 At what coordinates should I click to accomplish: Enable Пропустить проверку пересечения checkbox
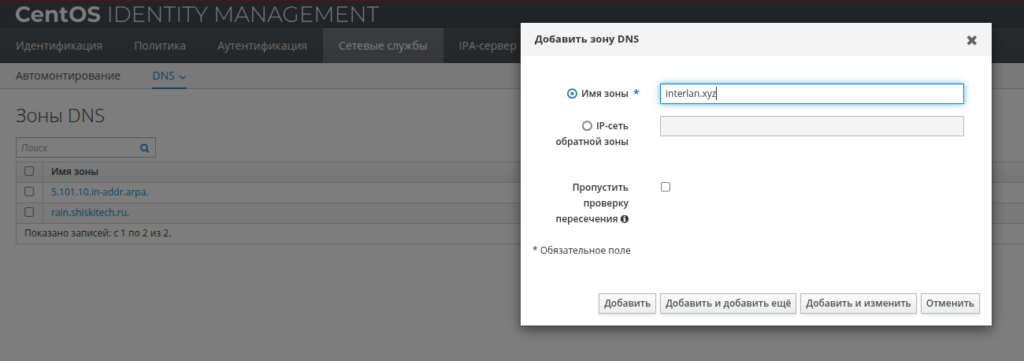click(x=665, y=187)
